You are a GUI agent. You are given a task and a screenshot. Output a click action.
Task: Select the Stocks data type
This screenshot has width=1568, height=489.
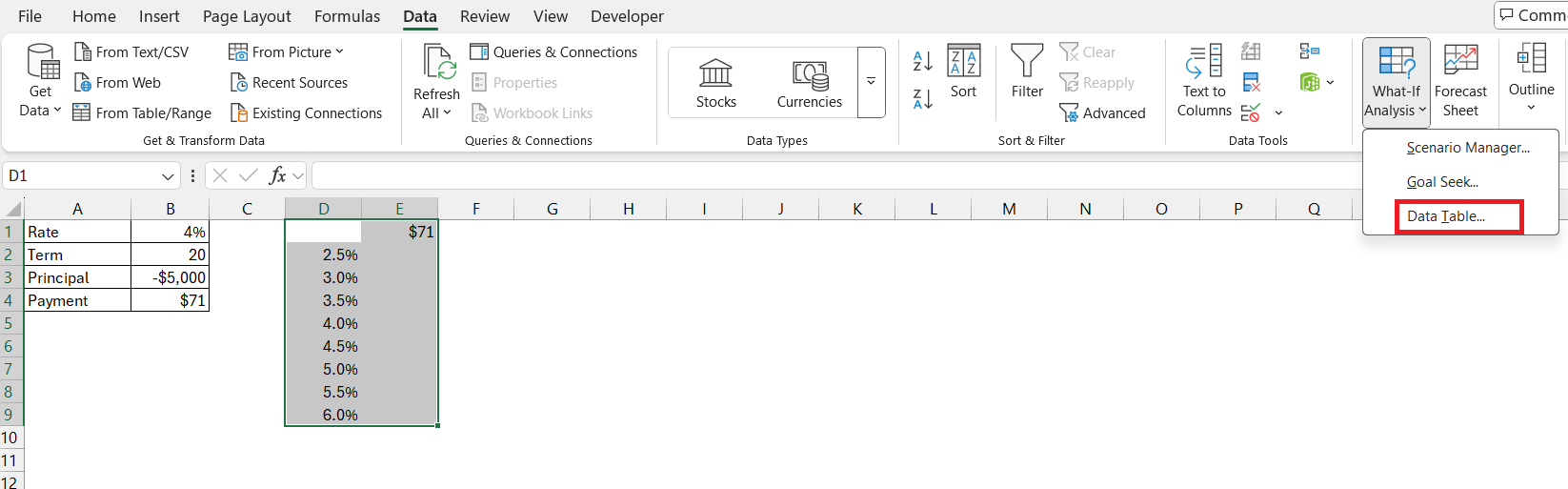(716, 84)
